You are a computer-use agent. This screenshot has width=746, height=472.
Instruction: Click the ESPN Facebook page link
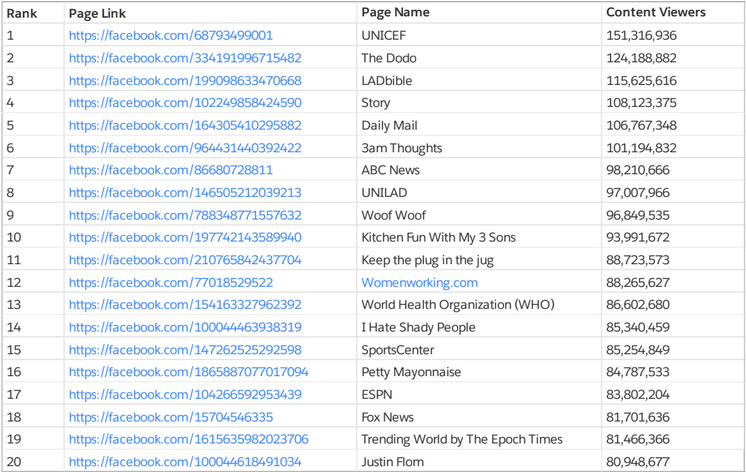pyautogui.click(x=184, y=394)
